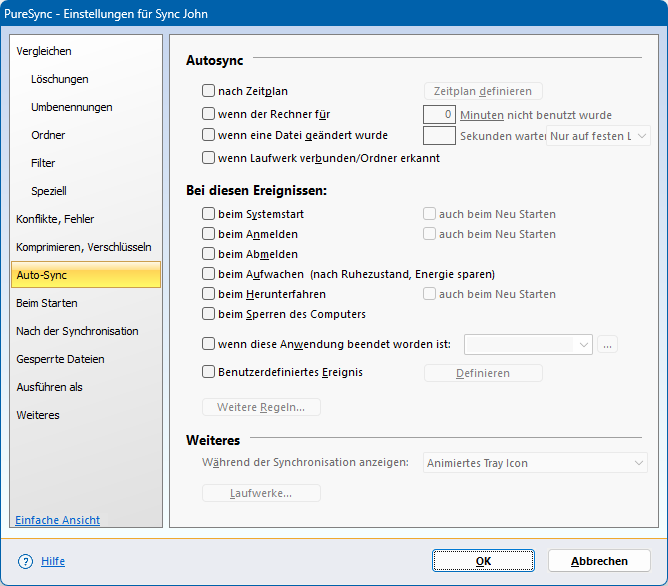This screenshot has height=586, width=668.
Task: Open the Vergleichen settings page
Action: (86, 51)
